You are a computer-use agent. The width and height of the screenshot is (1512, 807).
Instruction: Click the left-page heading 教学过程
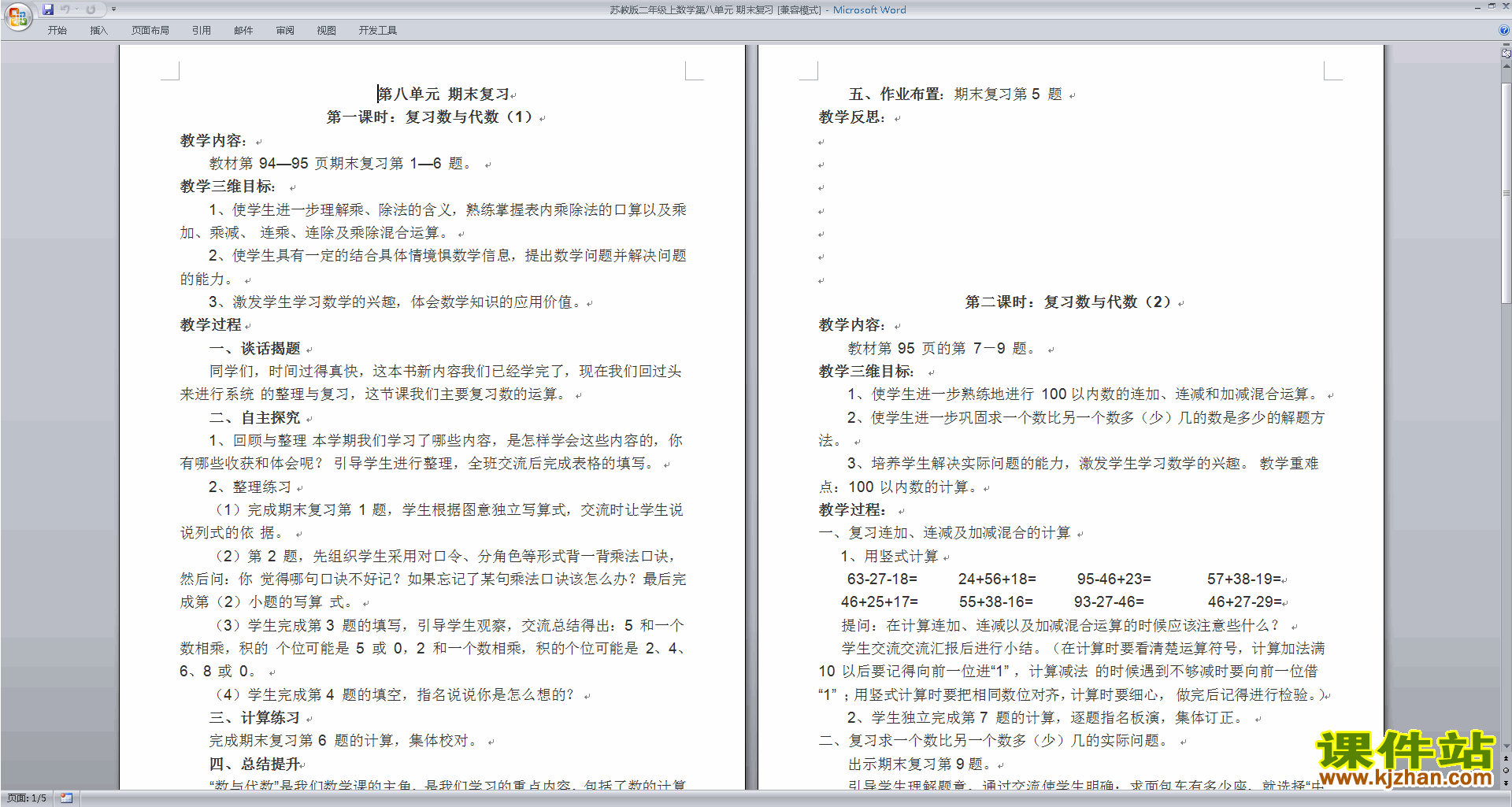pyautogui.click(x=210, y=325)
